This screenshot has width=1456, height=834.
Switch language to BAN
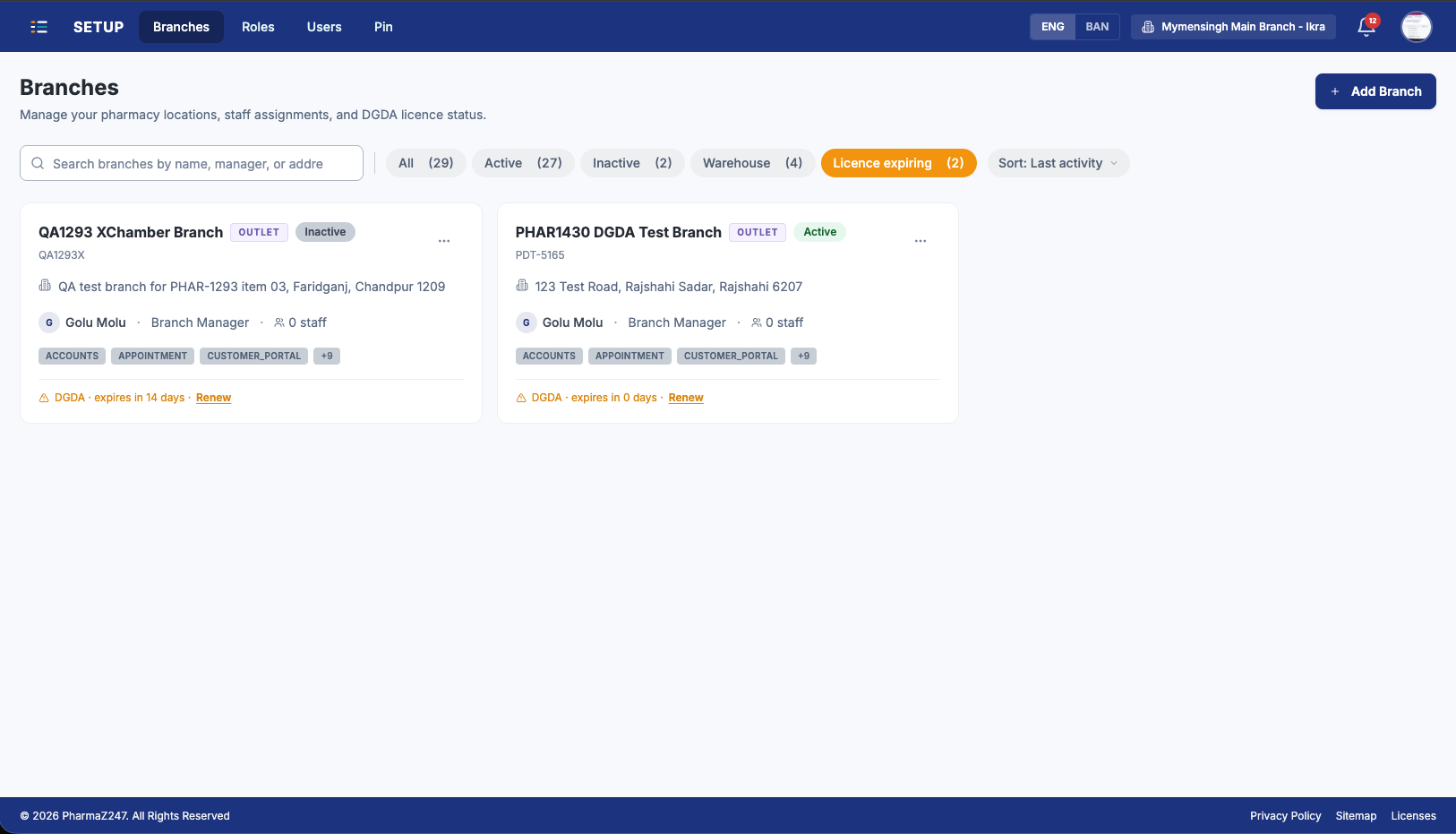coord(1097,27)
